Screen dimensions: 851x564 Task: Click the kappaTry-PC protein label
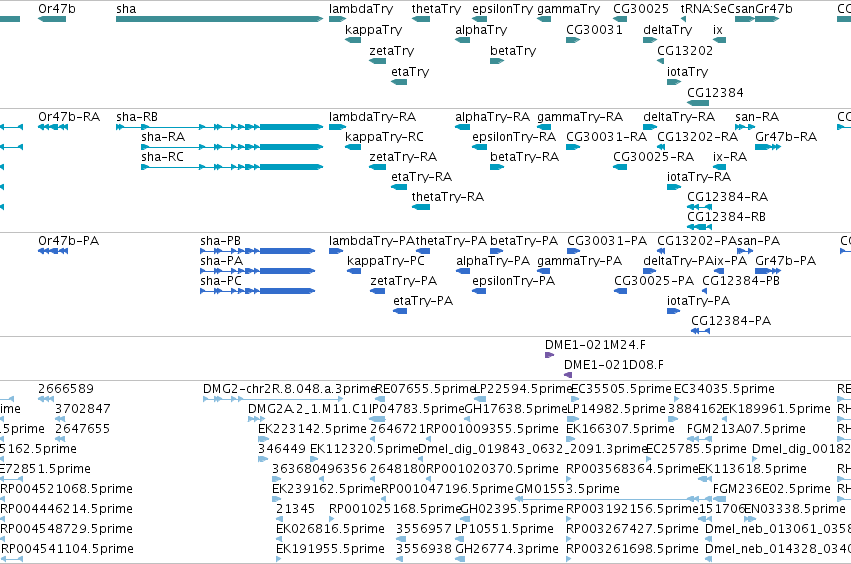coord(386,261)
